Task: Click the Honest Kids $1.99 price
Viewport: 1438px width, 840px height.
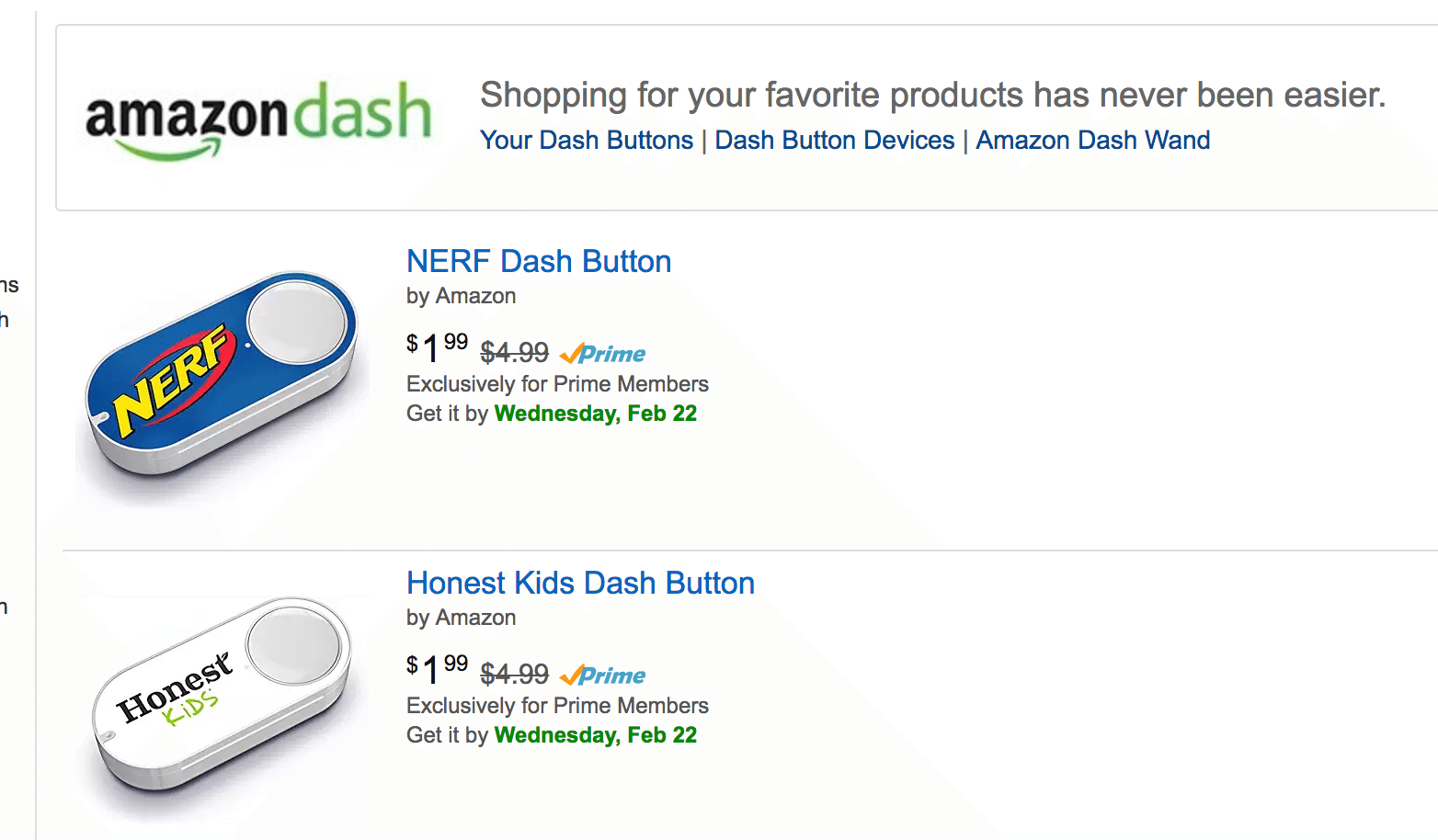Action: (x=438, y=669)
